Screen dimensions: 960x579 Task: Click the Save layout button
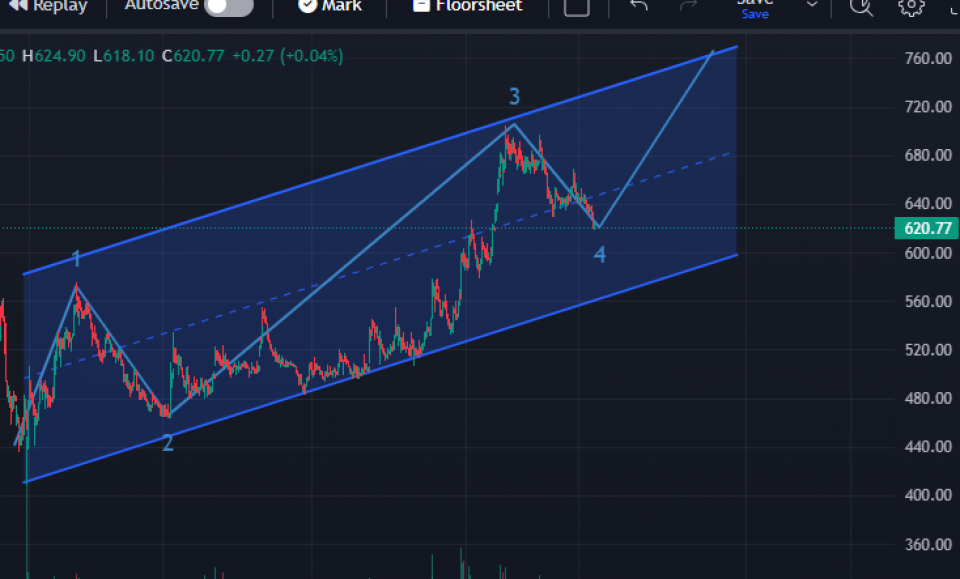(755, 8)
